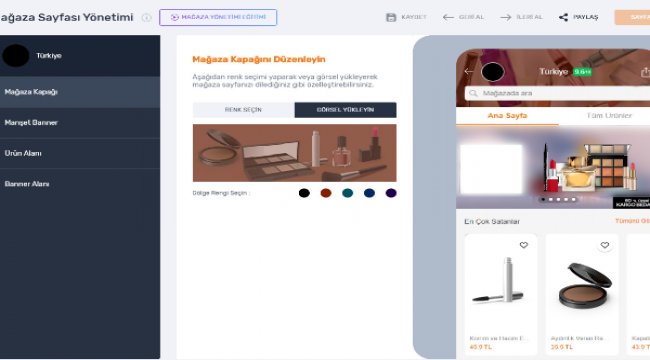This screenshot has width=650, height=360.
Task: Click the makeup cover image preview
Action: pyautogui.click(x=294, y=153)
